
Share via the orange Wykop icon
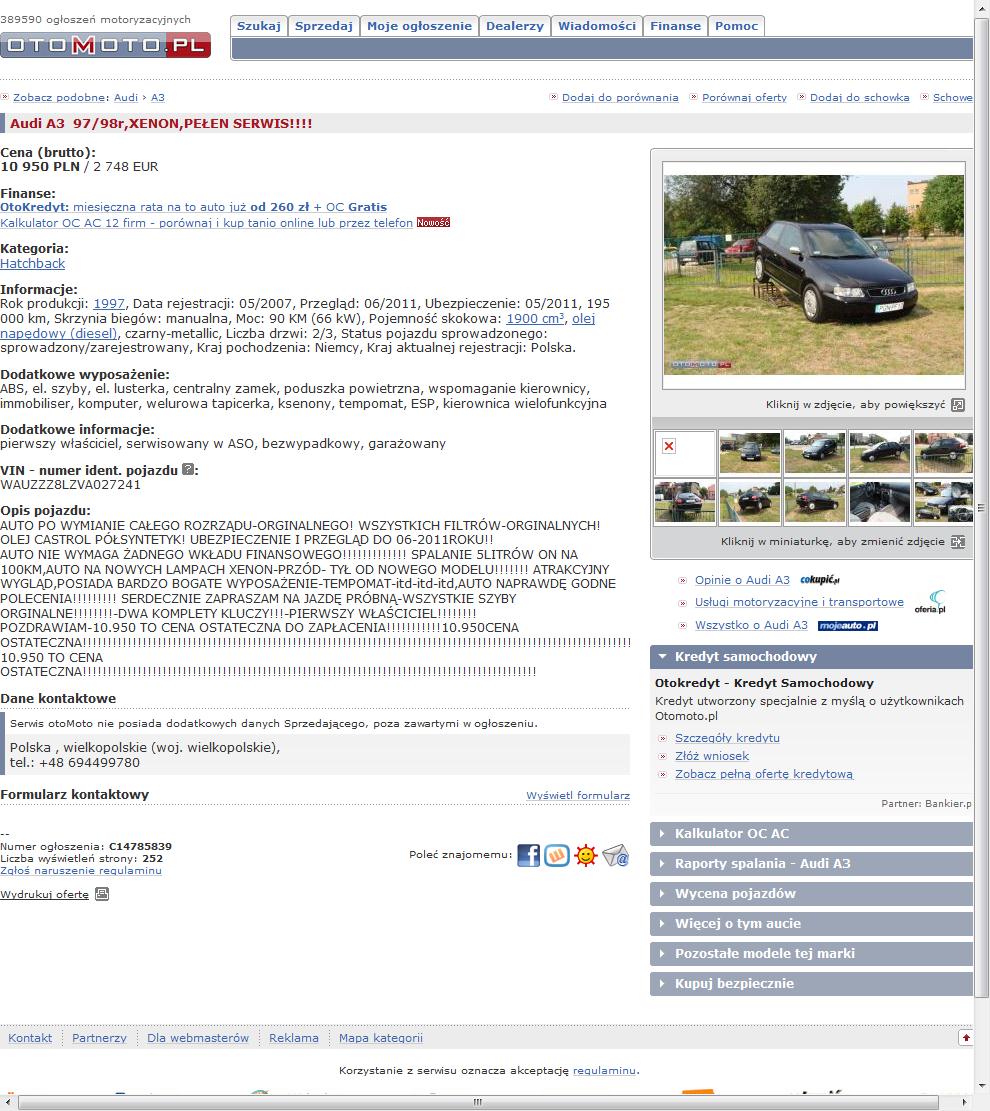coord(557,855)
